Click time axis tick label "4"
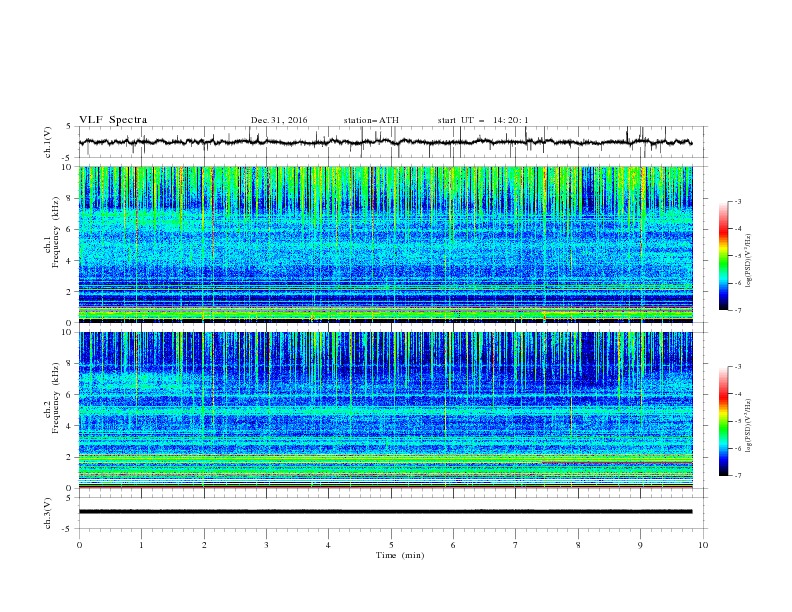The image size is (792, 612). 328,545
